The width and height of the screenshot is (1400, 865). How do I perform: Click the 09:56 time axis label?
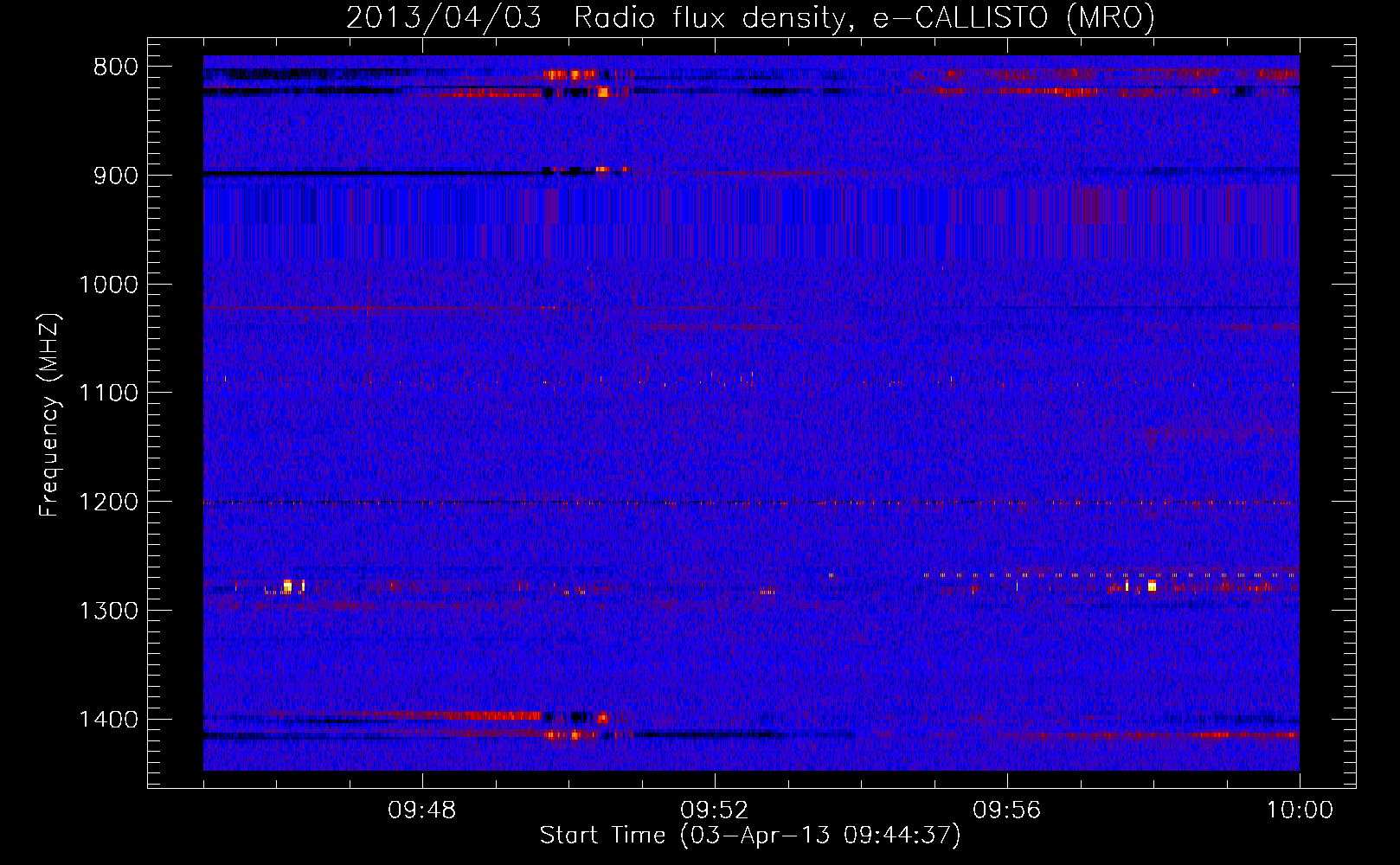[x=1007, y=811]
